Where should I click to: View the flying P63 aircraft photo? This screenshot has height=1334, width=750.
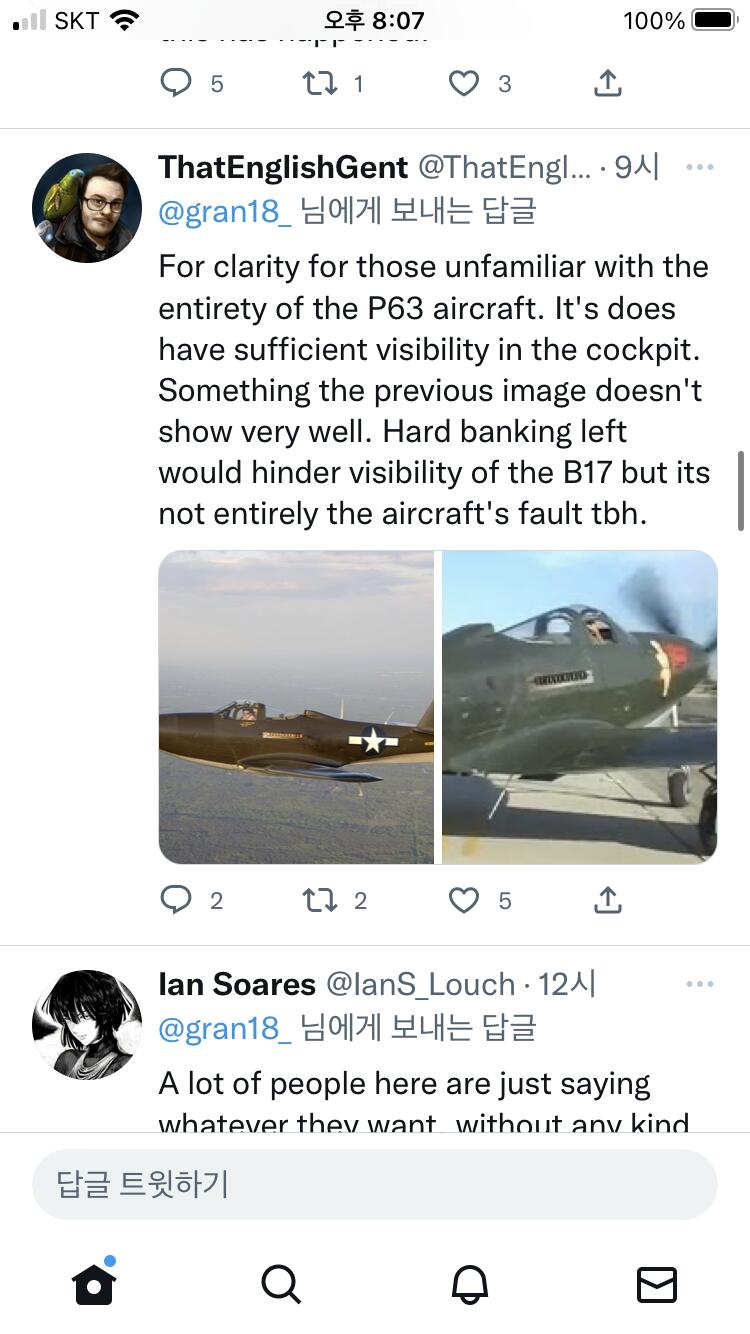point(297,707)
